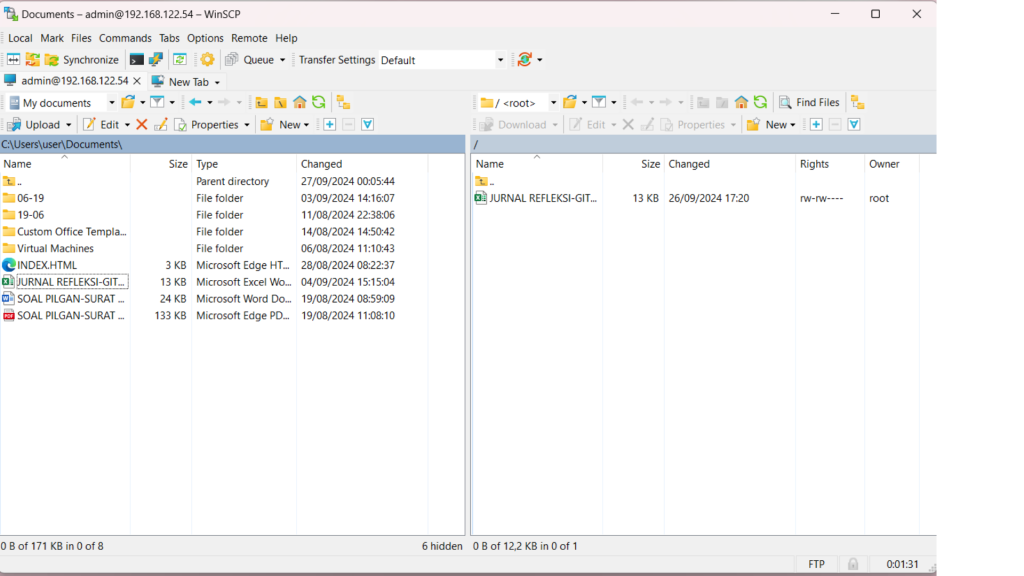Image resolution: width=1024 pixels, height=576 pixels.
Task: Click the local panel home directory icon
Action: [x=299, y=102]
